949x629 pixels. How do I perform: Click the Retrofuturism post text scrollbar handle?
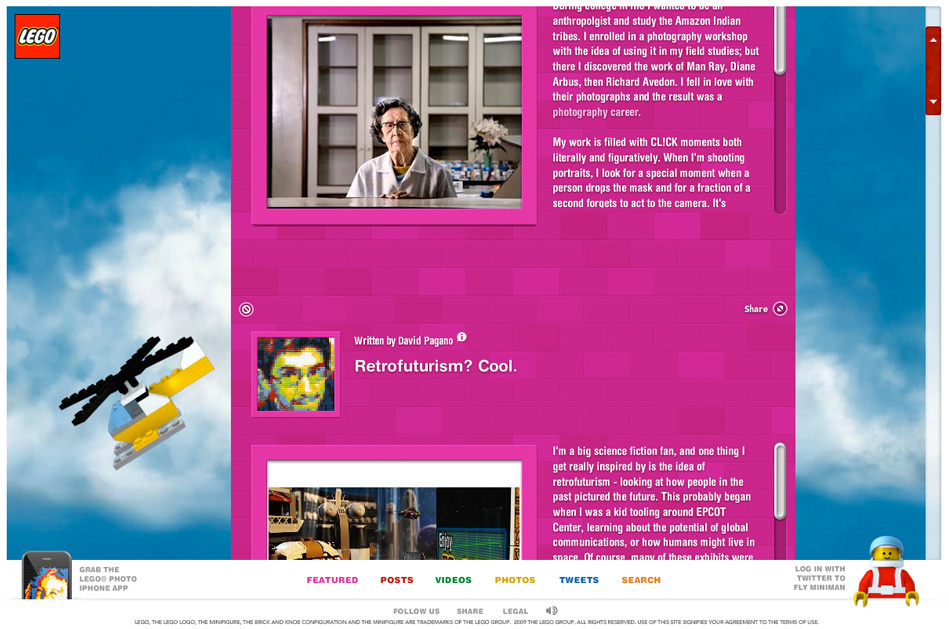(x=780, y=481)
